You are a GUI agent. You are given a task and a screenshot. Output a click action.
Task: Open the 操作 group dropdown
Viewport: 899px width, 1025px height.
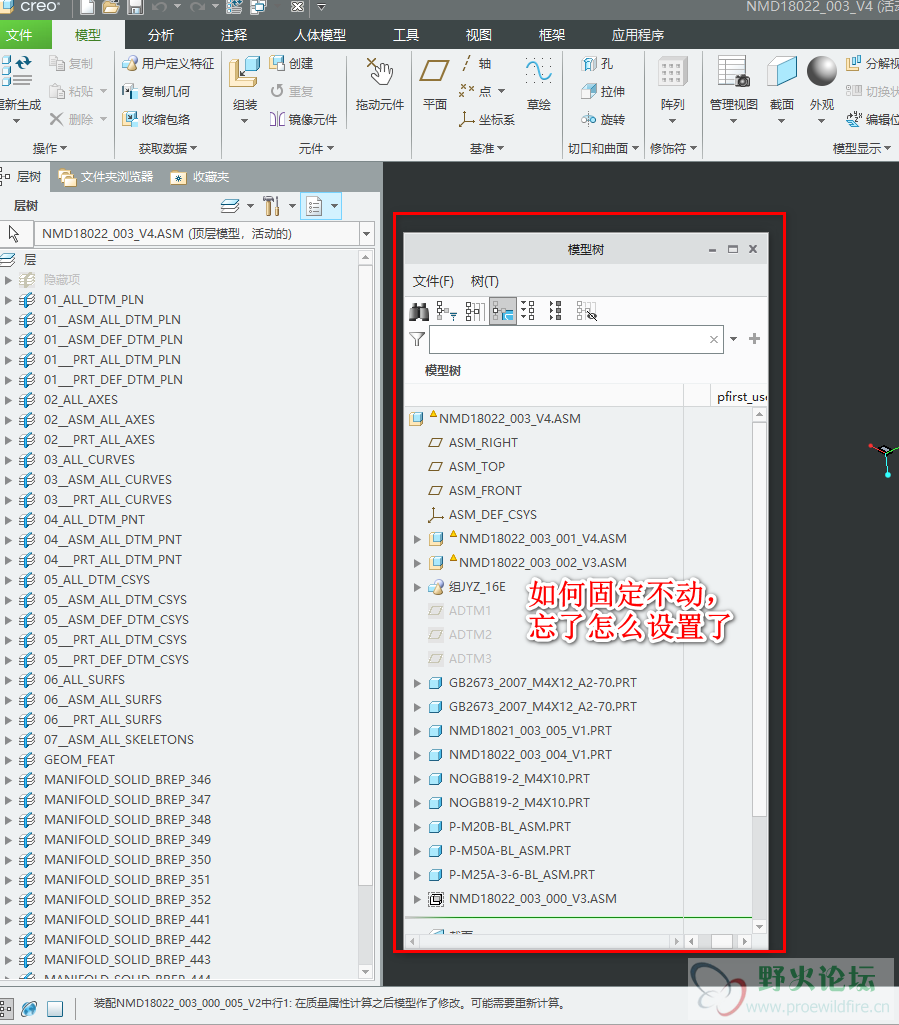[x=50, y=148]
